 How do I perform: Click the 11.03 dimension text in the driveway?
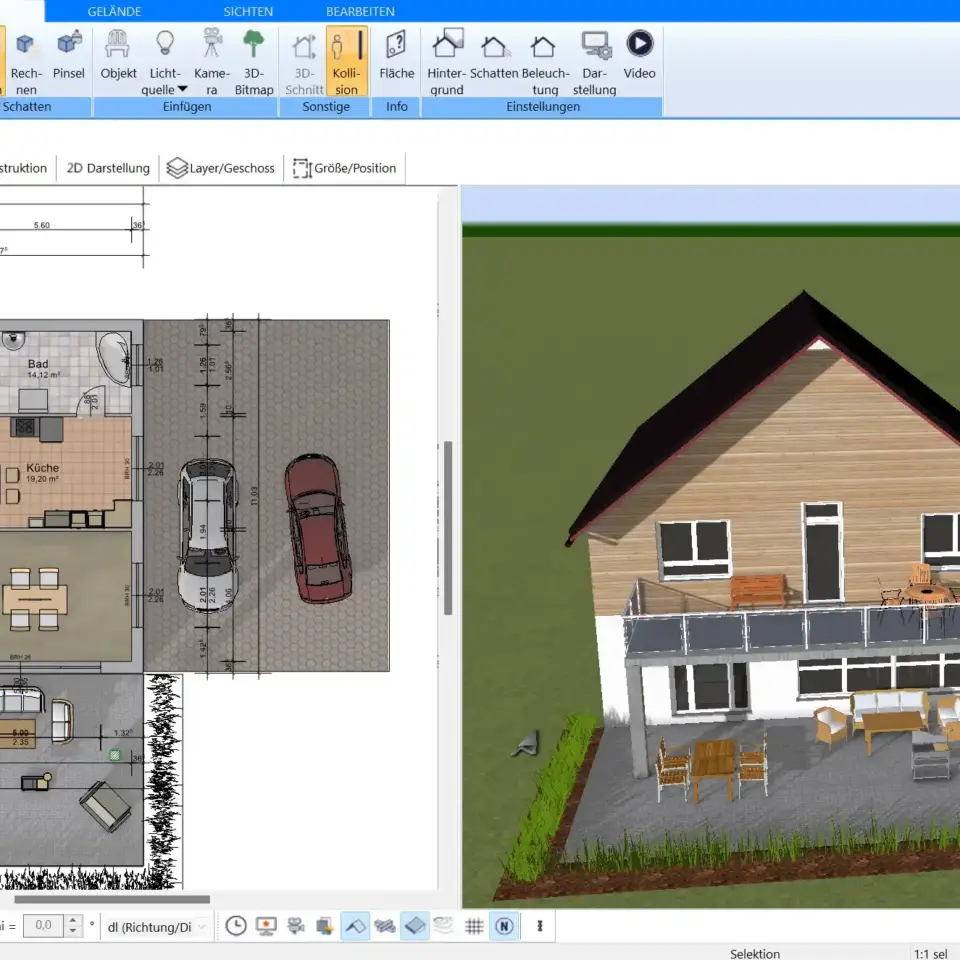[254, 496]
